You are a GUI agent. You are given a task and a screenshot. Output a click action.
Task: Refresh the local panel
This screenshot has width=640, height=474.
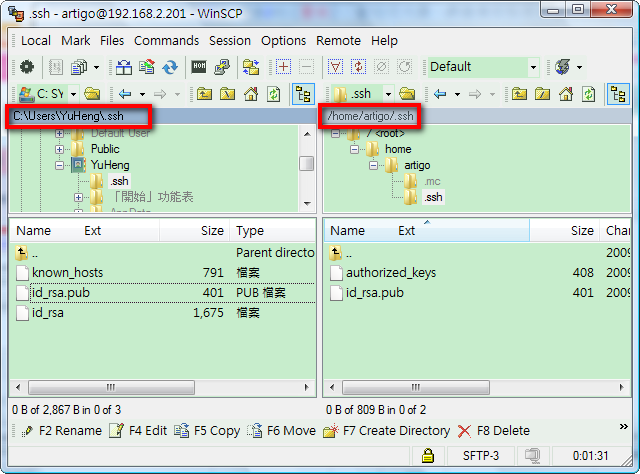click(274, 94)
